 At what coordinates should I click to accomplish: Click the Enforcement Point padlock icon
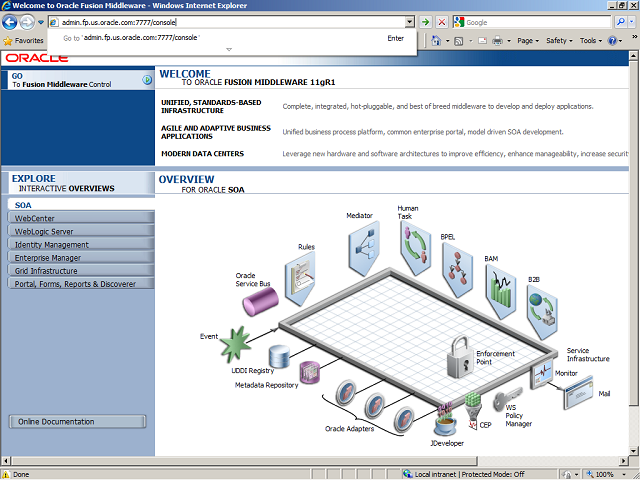[461, 356]
